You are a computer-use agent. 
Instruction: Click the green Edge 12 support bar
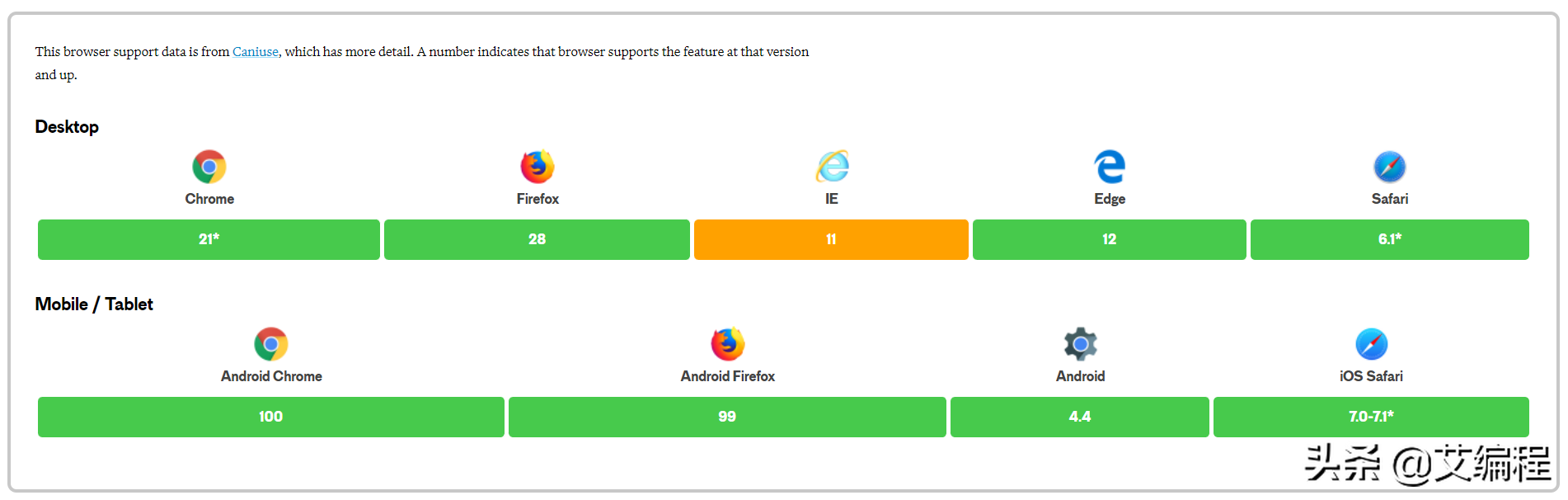click(x=1110, y=239)
